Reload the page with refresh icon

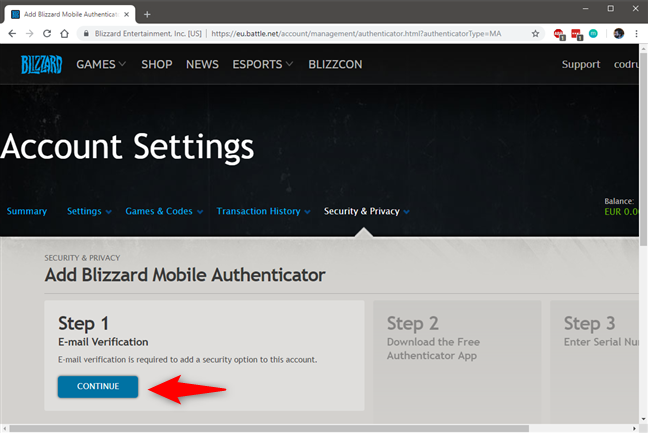47,33
